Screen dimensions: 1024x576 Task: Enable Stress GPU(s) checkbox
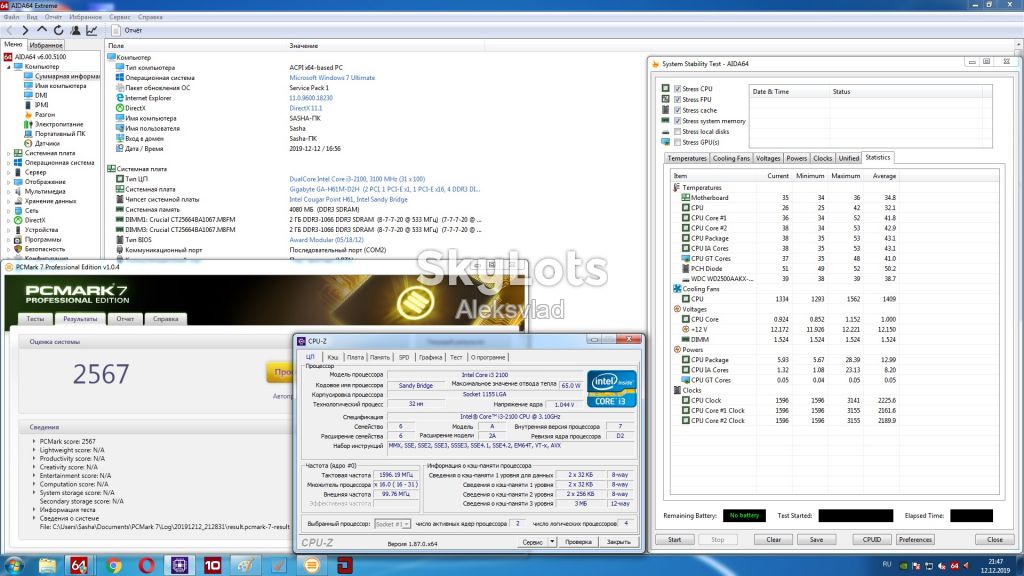(x=678, y=142)
